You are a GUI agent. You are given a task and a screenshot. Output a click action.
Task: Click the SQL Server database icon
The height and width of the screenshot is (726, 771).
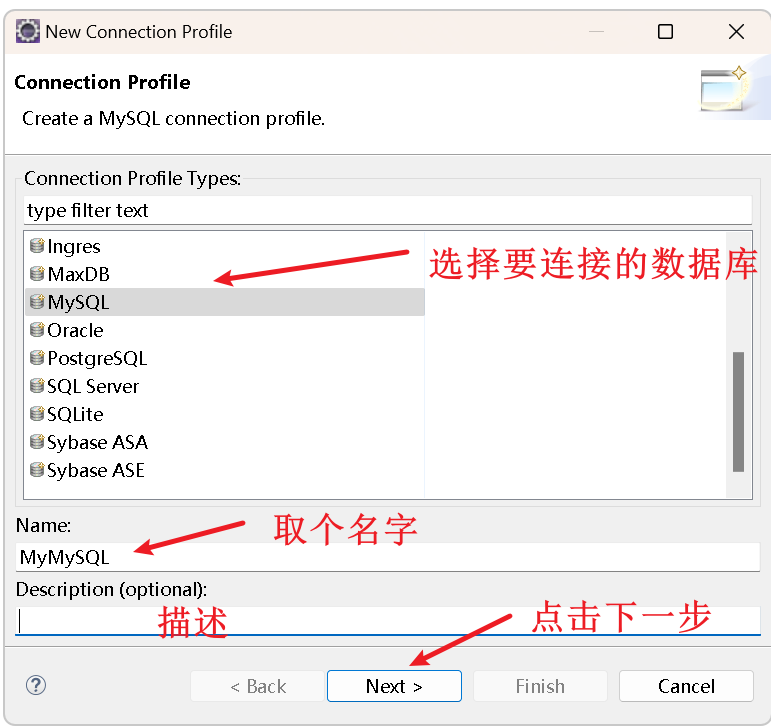tap(37, 386)
